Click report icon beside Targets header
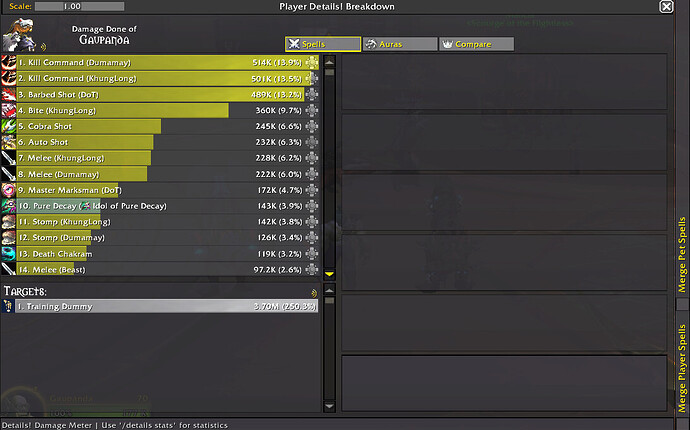This screenshot has width=690, height=430. (314, 292)
